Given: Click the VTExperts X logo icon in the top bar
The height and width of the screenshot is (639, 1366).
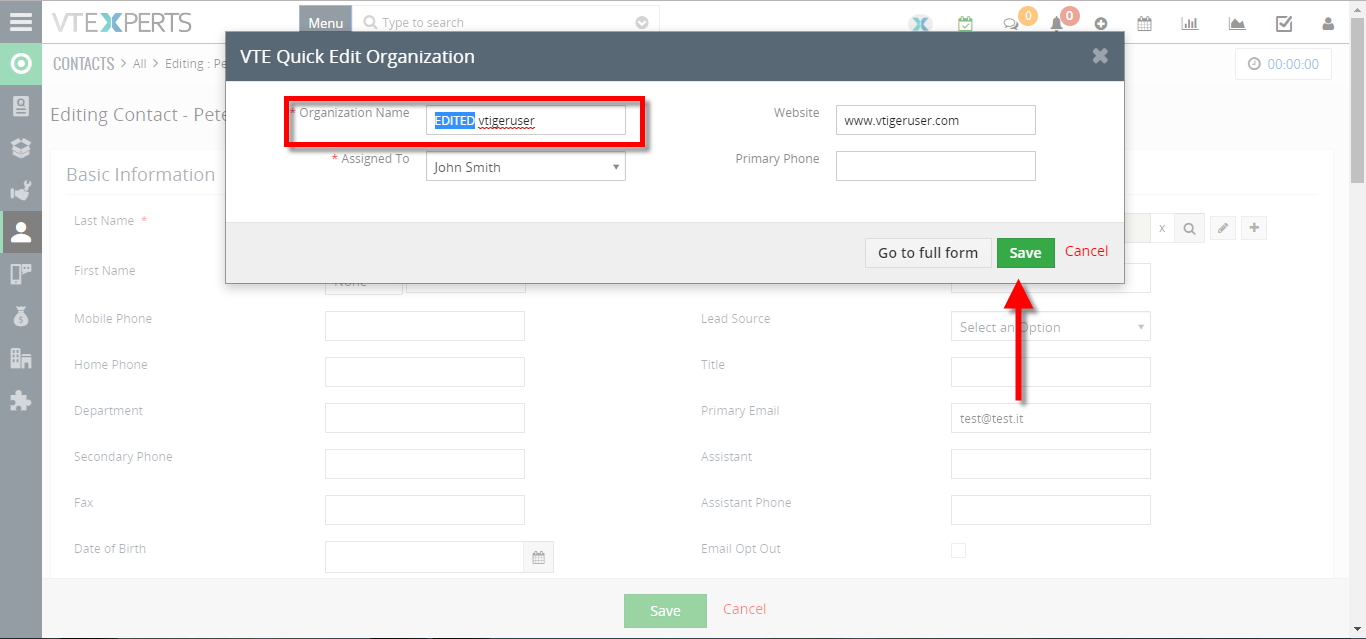Looking at the screenshot, I should [920, 24].
